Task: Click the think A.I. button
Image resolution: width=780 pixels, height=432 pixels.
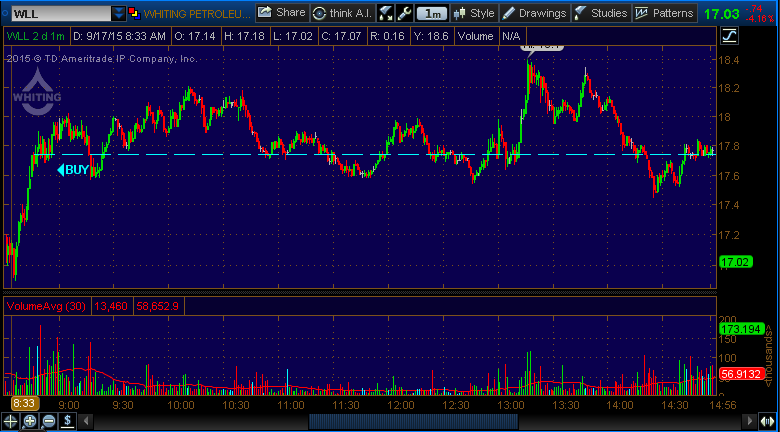Action: (343, 13)
